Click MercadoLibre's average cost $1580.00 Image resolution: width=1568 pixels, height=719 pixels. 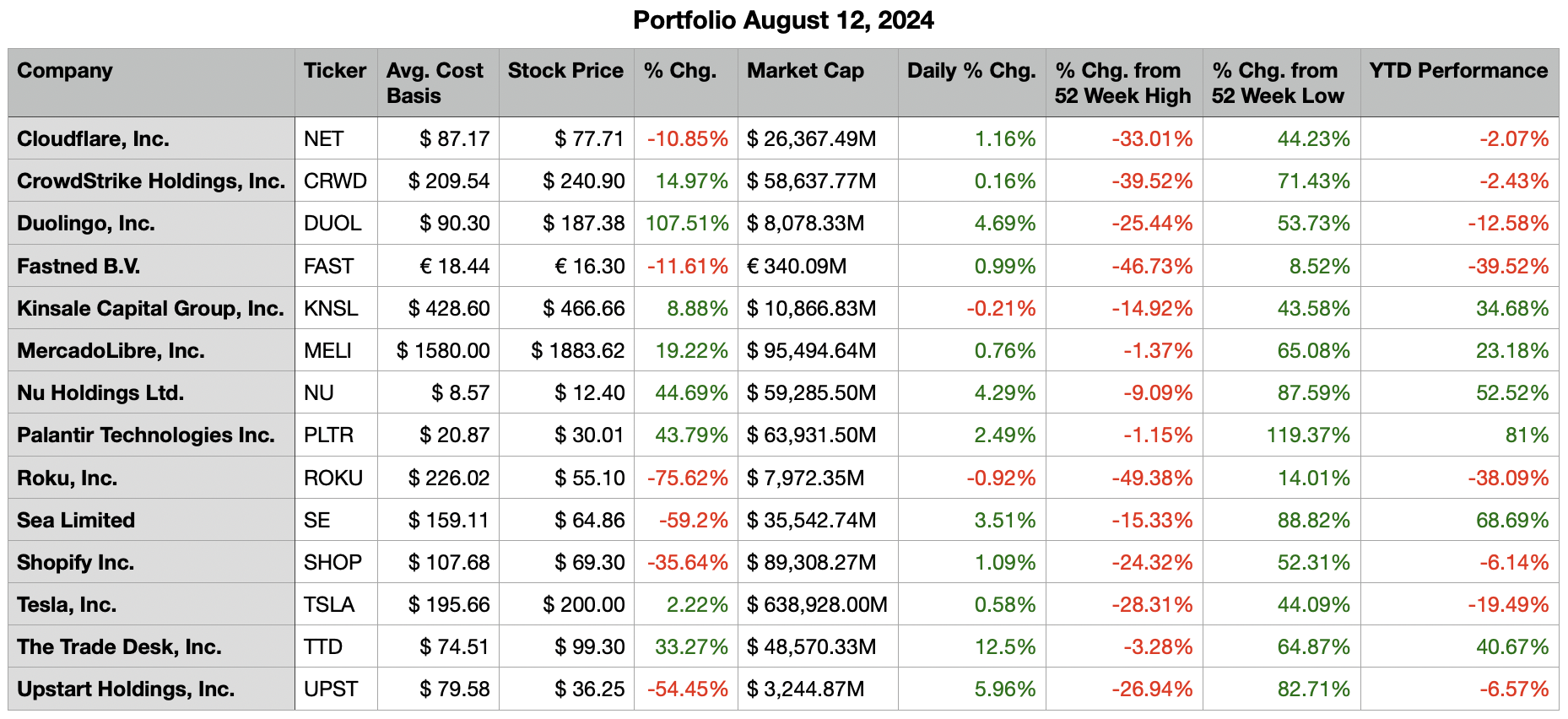(443, 351)
